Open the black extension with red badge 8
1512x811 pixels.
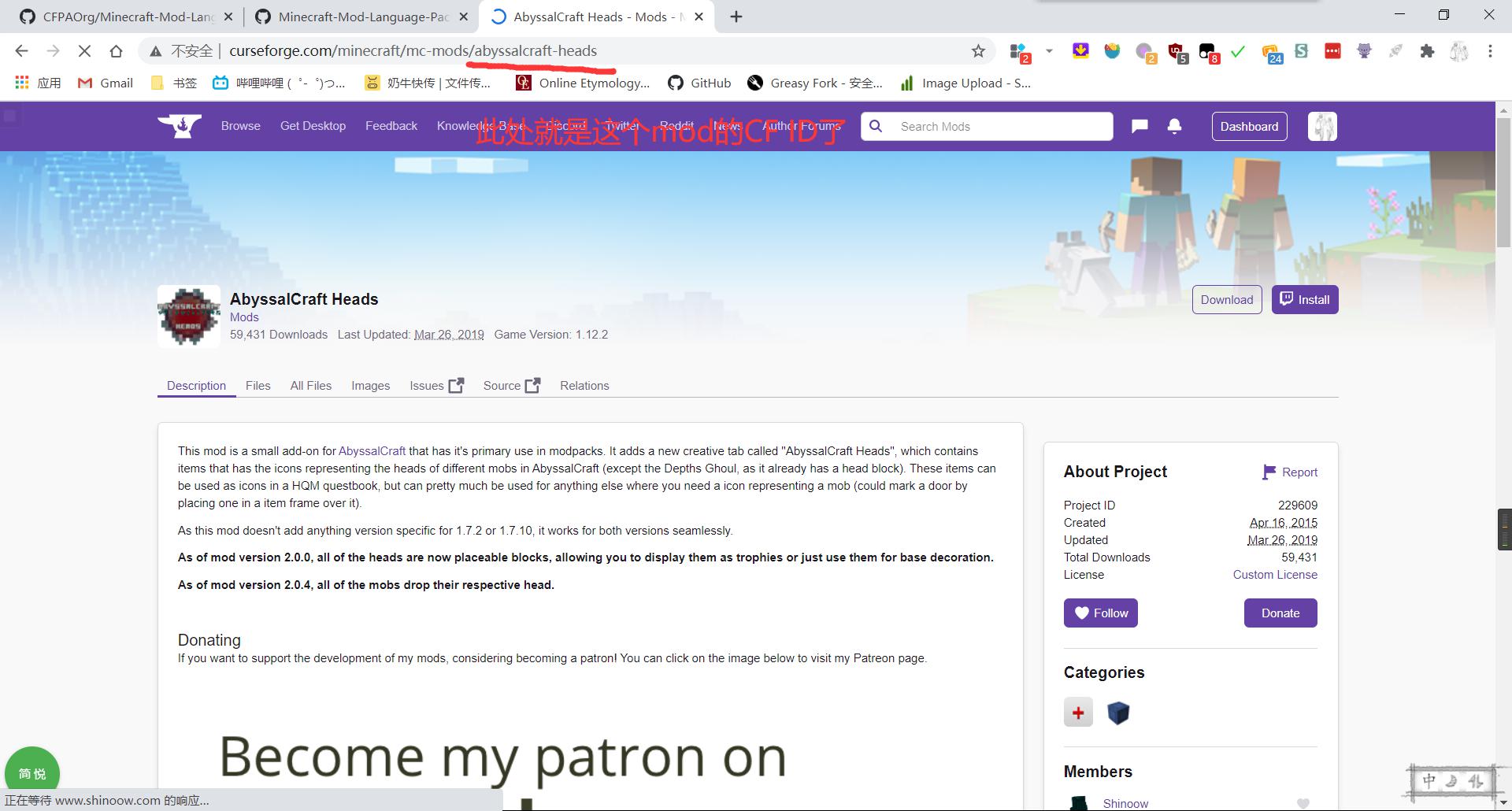point(1208,53)
